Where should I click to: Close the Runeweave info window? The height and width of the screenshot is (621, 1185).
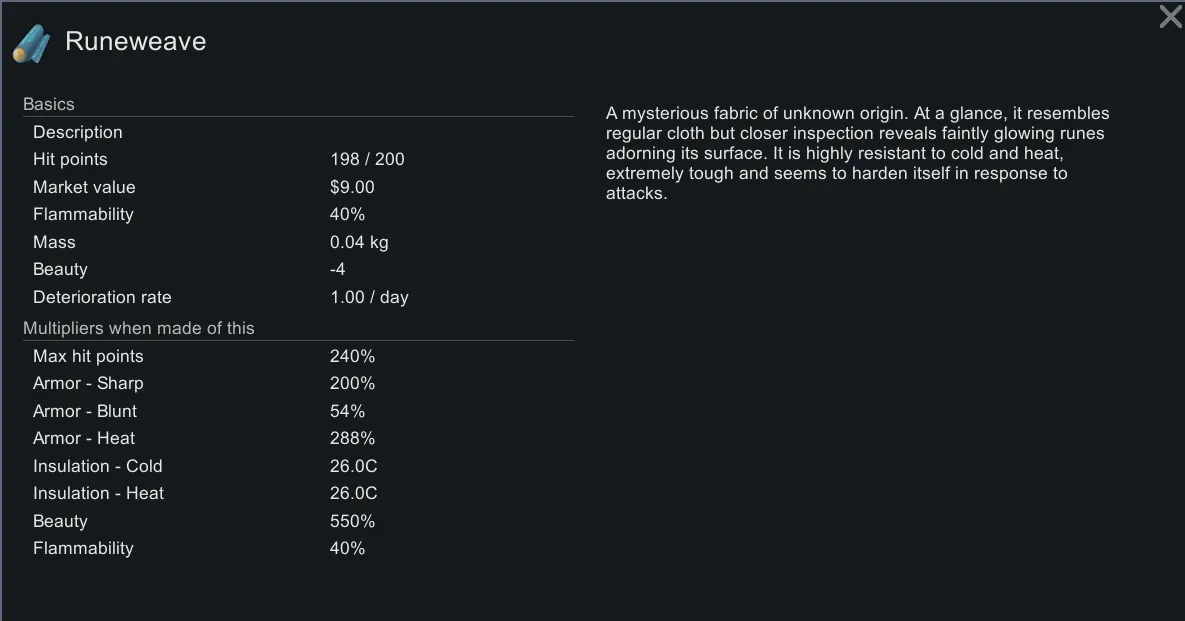click(x=1170, y=17)
